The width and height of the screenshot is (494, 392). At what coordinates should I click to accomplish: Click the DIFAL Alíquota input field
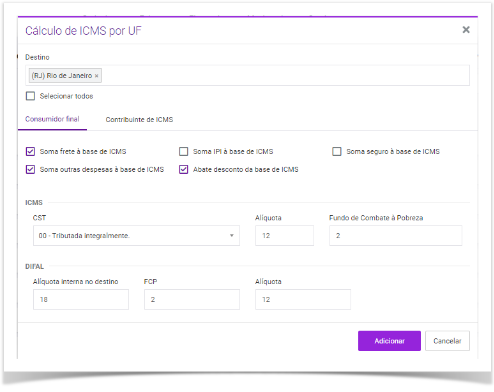pos(303,299)
